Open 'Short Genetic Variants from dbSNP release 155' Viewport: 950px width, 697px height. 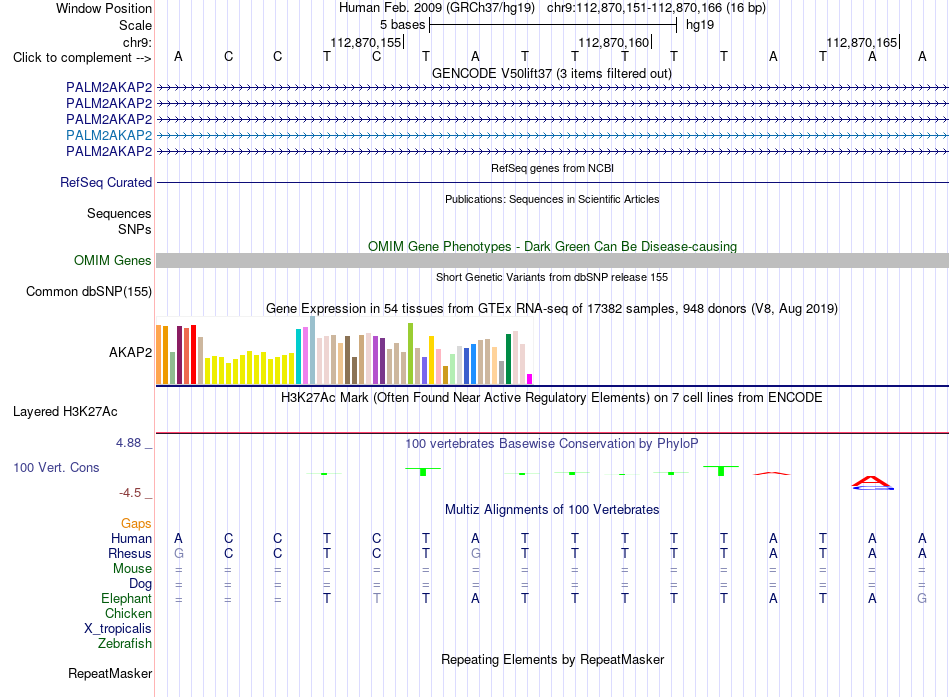coord(552,277)
